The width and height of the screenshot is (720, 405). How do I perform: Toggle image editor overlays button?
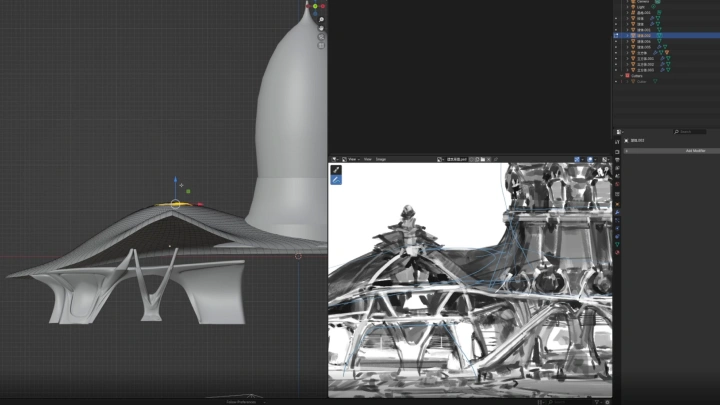[x=590, y=159]
